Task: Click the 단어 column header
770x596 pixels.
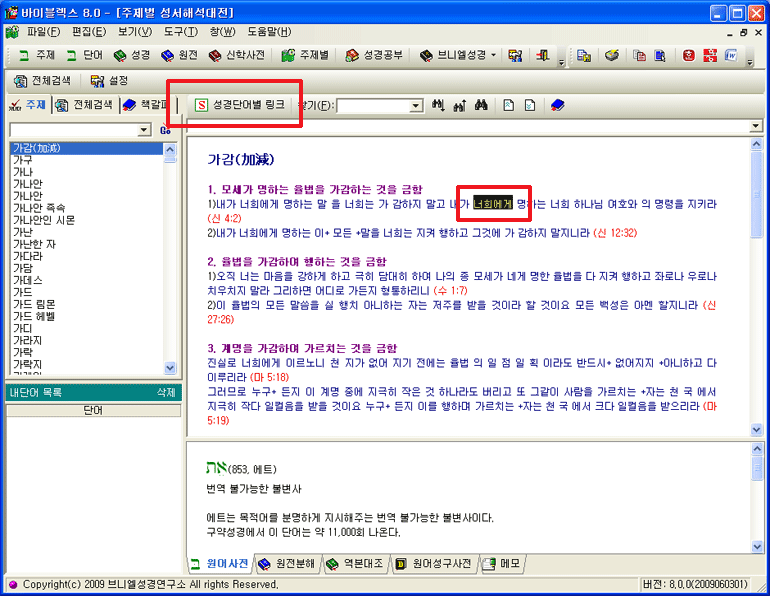Action: coord(93,410)
